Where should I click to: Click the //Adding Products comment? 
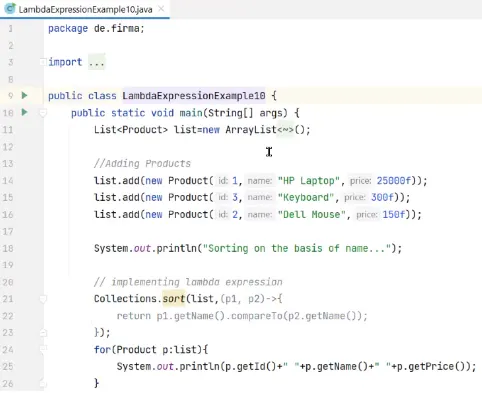pyautogui.click(x=142, y=164)
